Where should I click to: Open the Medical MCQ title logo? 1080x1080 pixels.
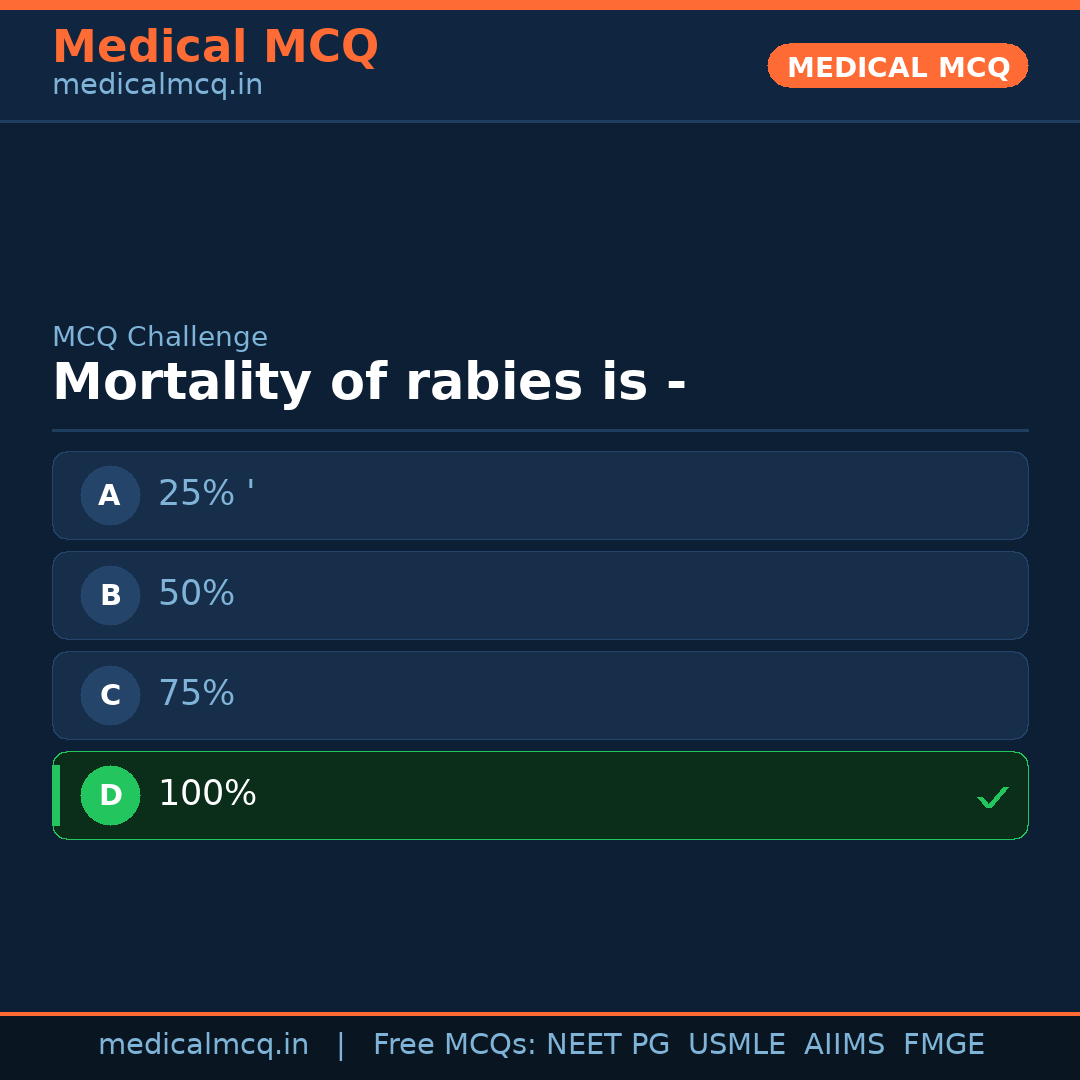point(215,47)
